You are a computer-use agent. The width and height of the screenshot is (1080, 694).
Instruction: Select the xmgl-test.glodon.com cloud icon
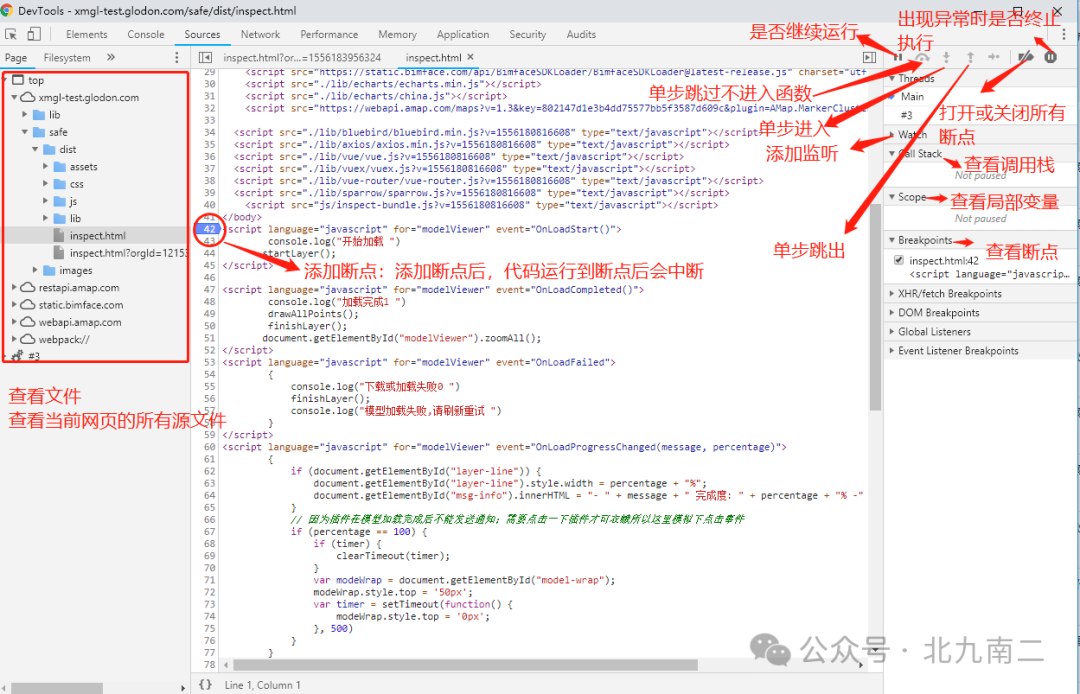(28, 98)
